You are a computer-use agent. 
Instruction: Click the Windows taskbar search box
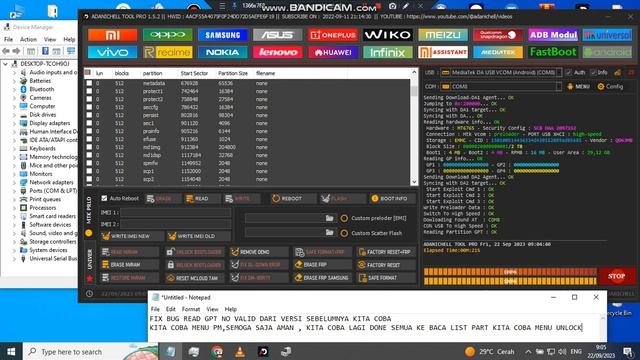coord(90,351)
